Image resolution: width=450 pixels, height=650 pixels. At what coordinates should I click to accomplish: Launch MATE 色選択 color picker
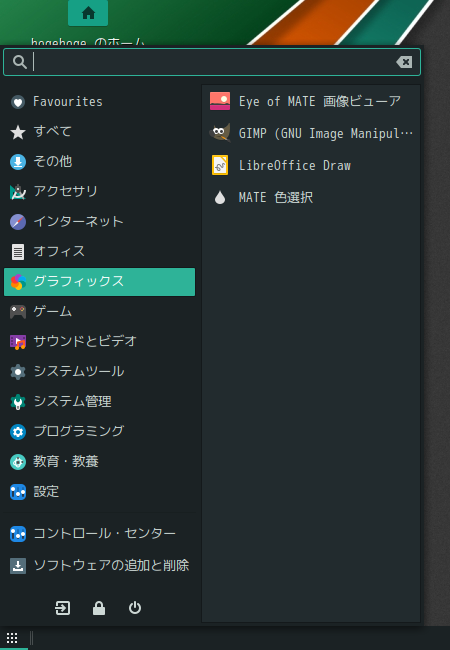point(311,197)
